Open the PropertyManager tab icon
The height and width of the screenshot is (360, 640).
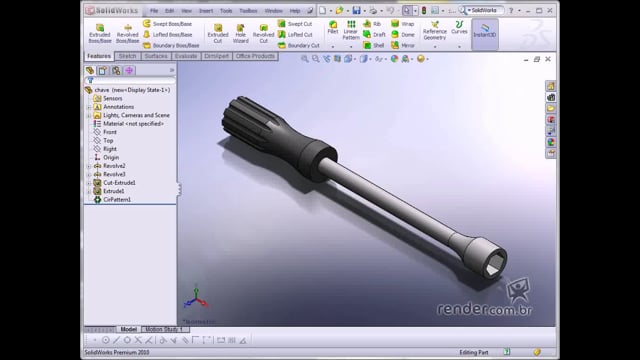point(102,70)
